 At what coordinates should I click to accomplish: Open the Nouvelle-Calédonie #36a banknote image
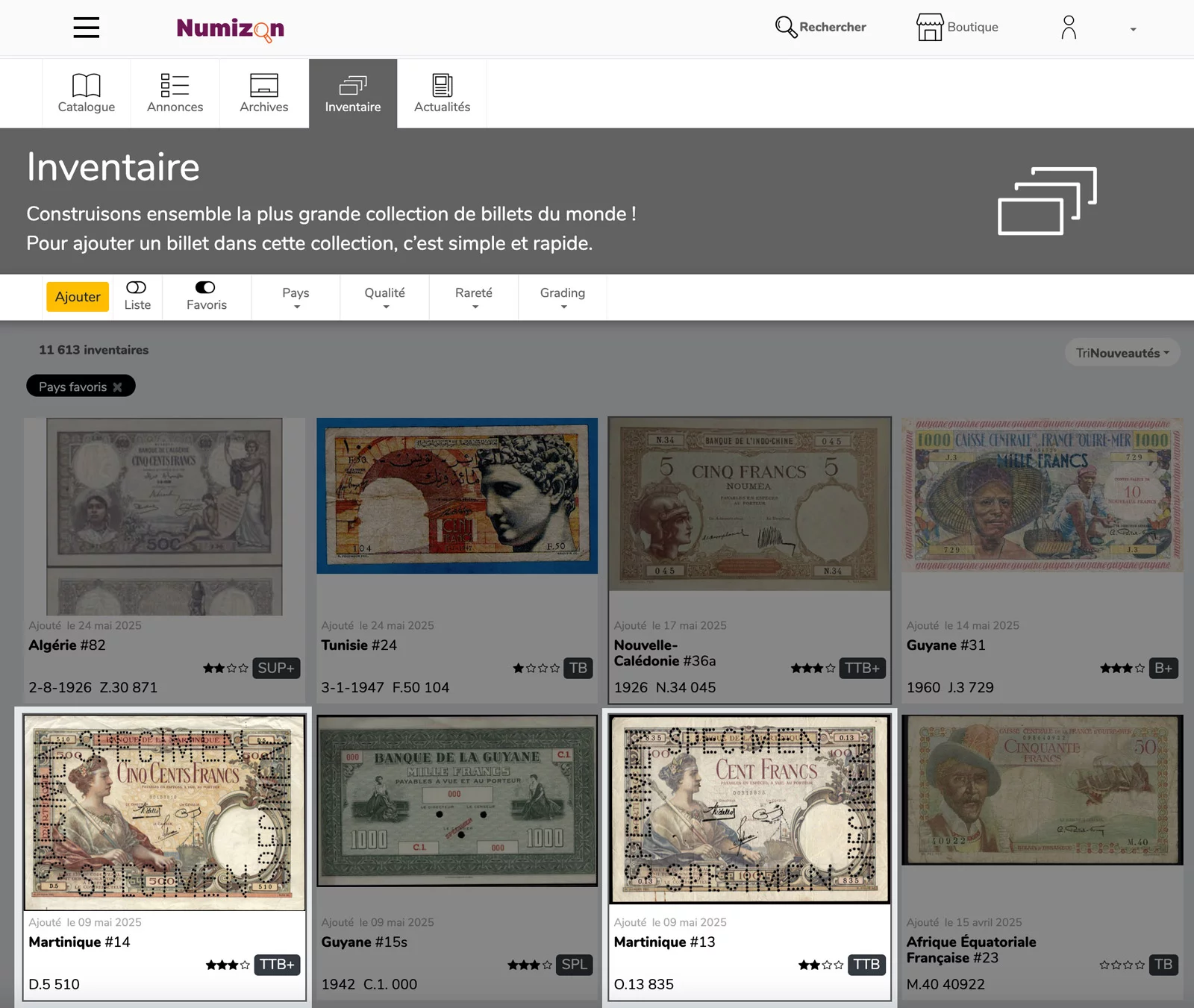pyautogui.click(x=750, y=504)
